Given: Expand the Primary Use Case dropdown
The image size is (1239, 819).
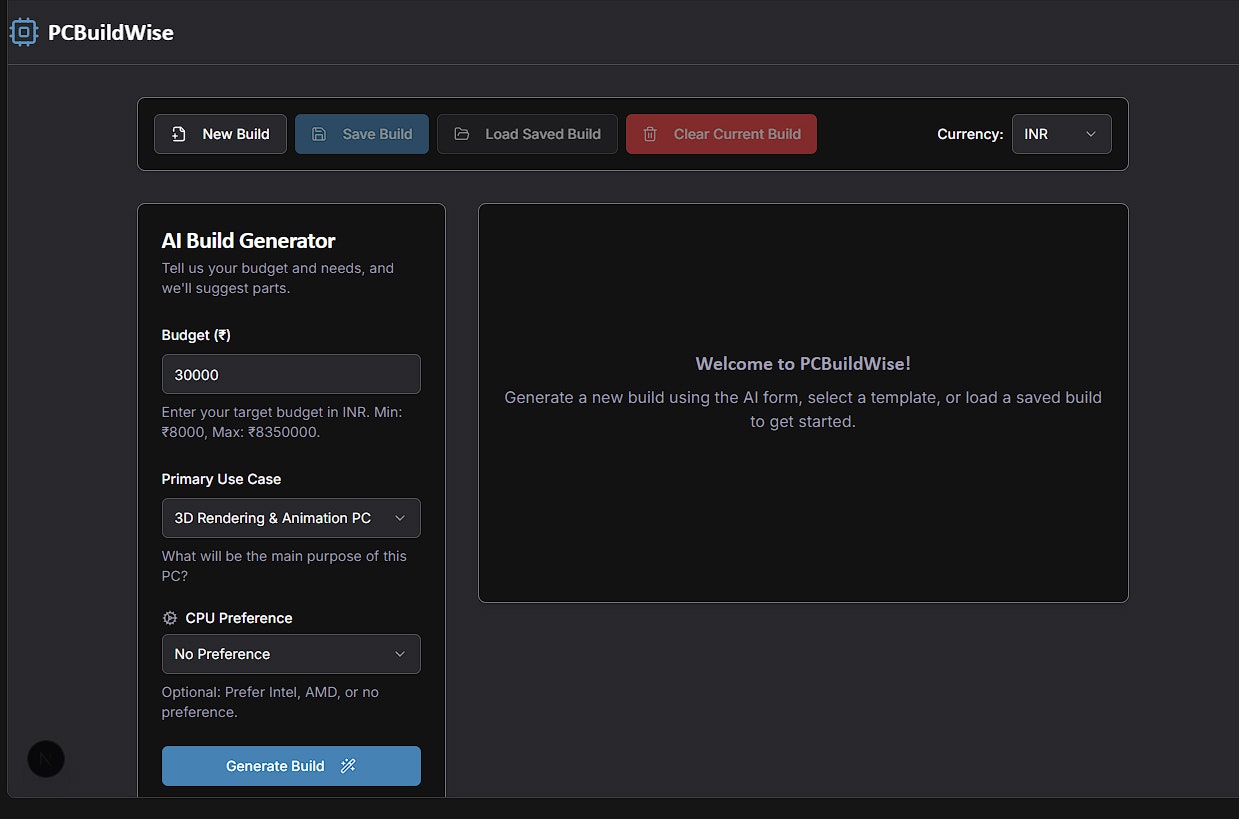Looking at the screenshot, I should [291, 518].
